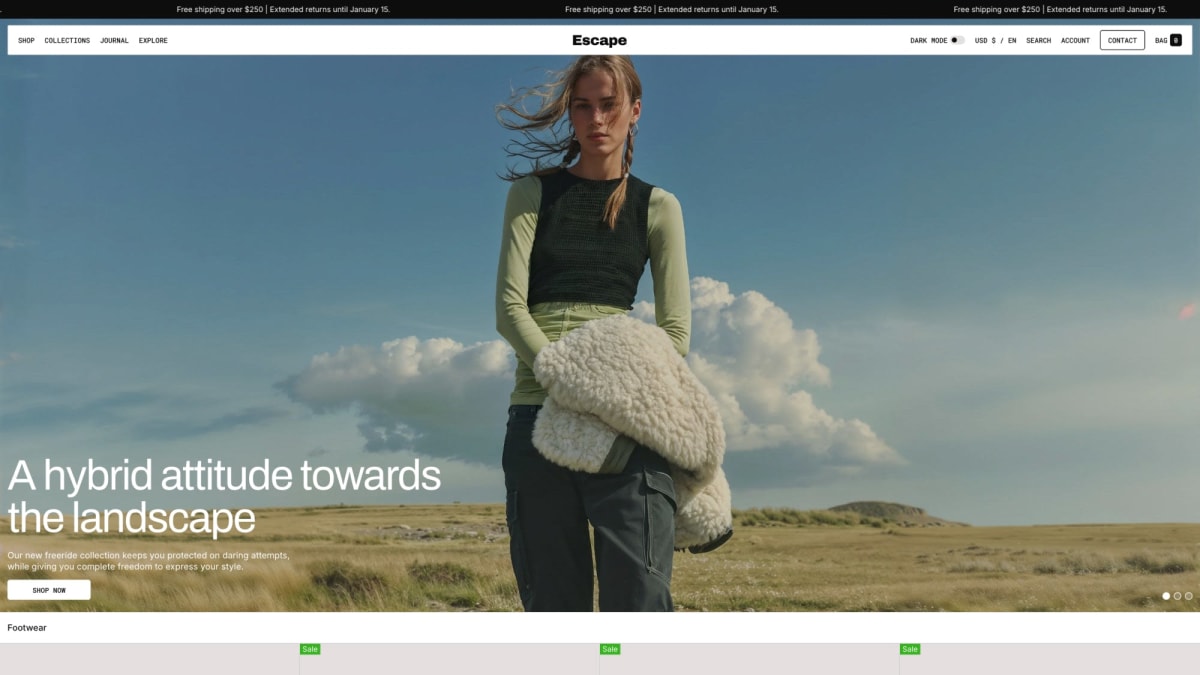
Task: Go to the Journal page
Action: 114,40
